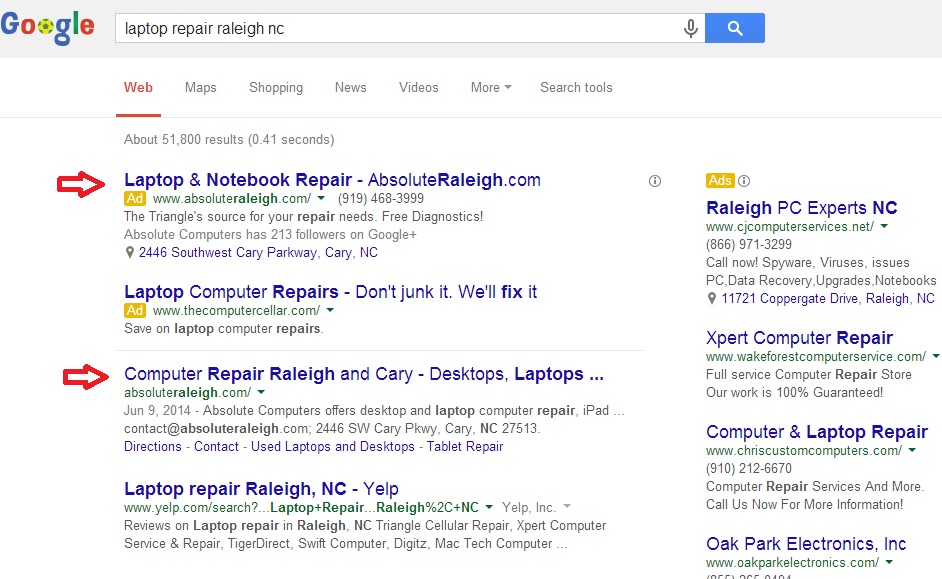This screenshot has height=579, width=942.
Task: Switch to the Maps tab
Action: click(x=201, y=88)
